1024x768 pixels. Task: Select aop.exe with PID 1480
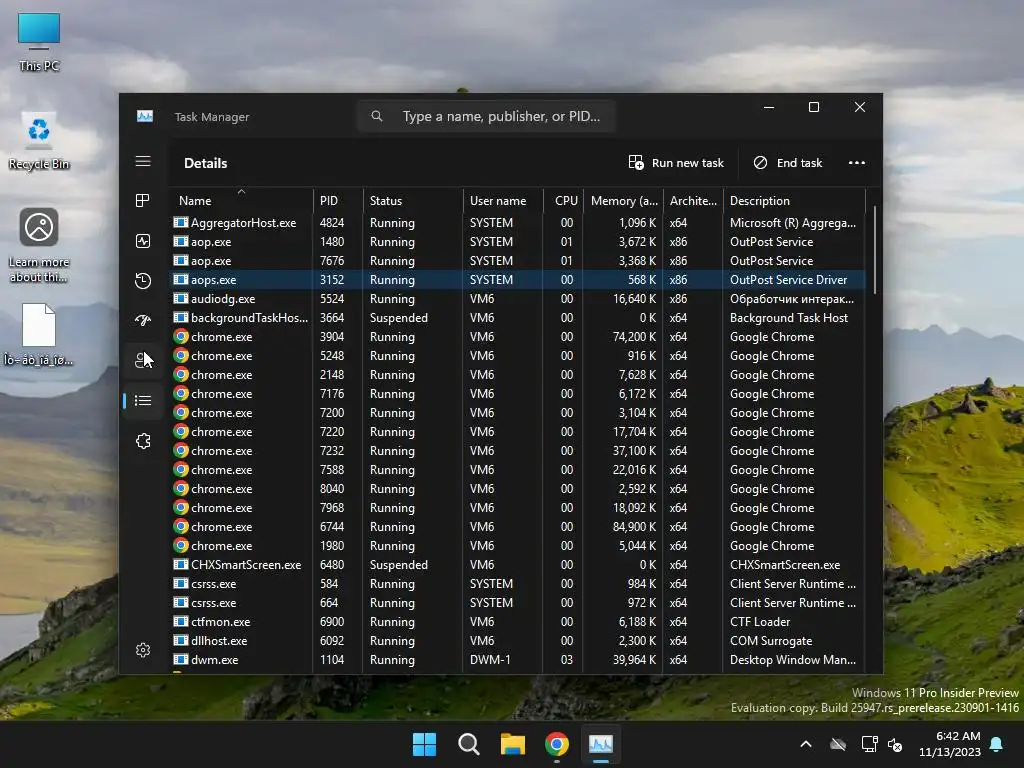(519, 242)
